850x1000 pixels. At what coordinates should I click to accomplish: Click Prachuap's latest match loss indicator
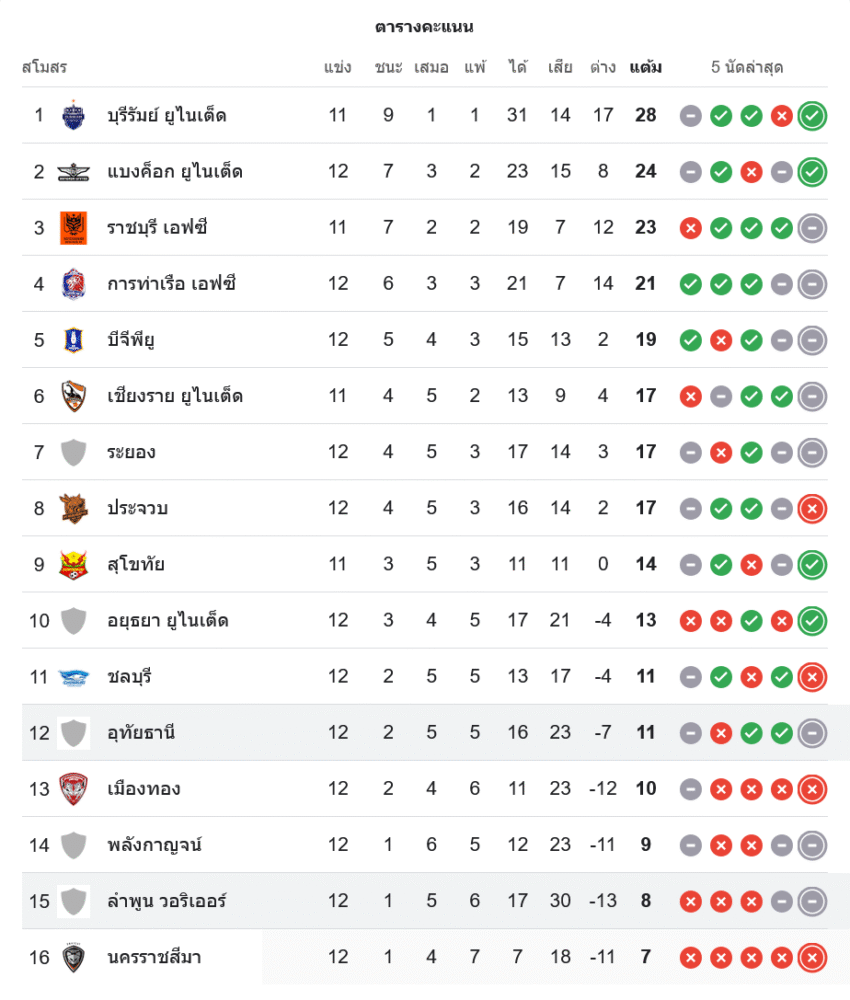[812, 508]
